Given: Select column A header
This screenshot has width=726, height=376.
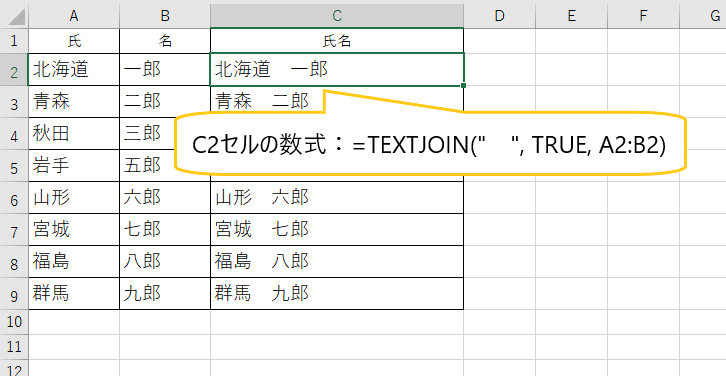Looking at the screenshot, I should click(74, 16).
